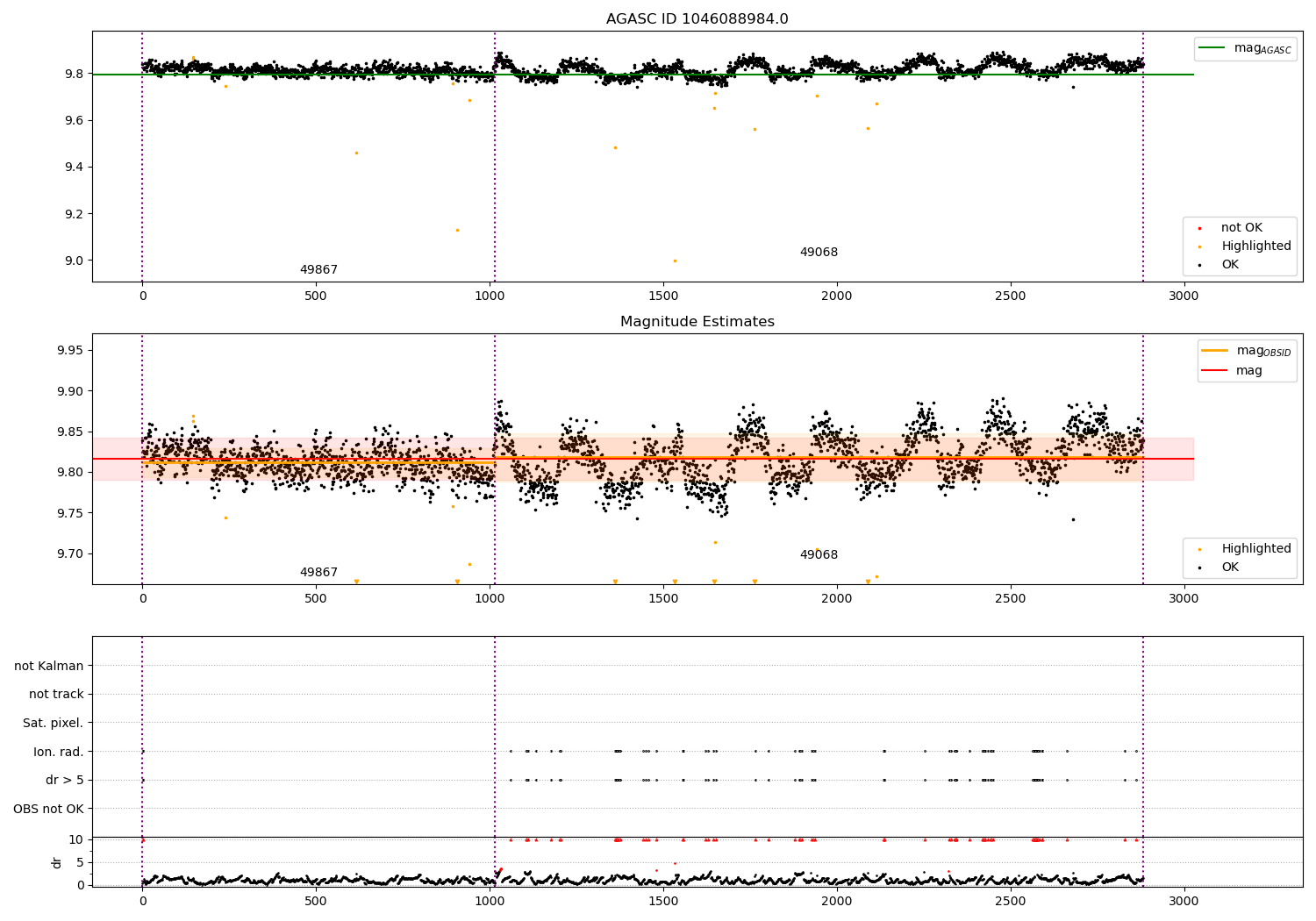This screenshot has height=921, width=1316.
Task: Select the 'not track' row label
Action: tap(56, 695)
